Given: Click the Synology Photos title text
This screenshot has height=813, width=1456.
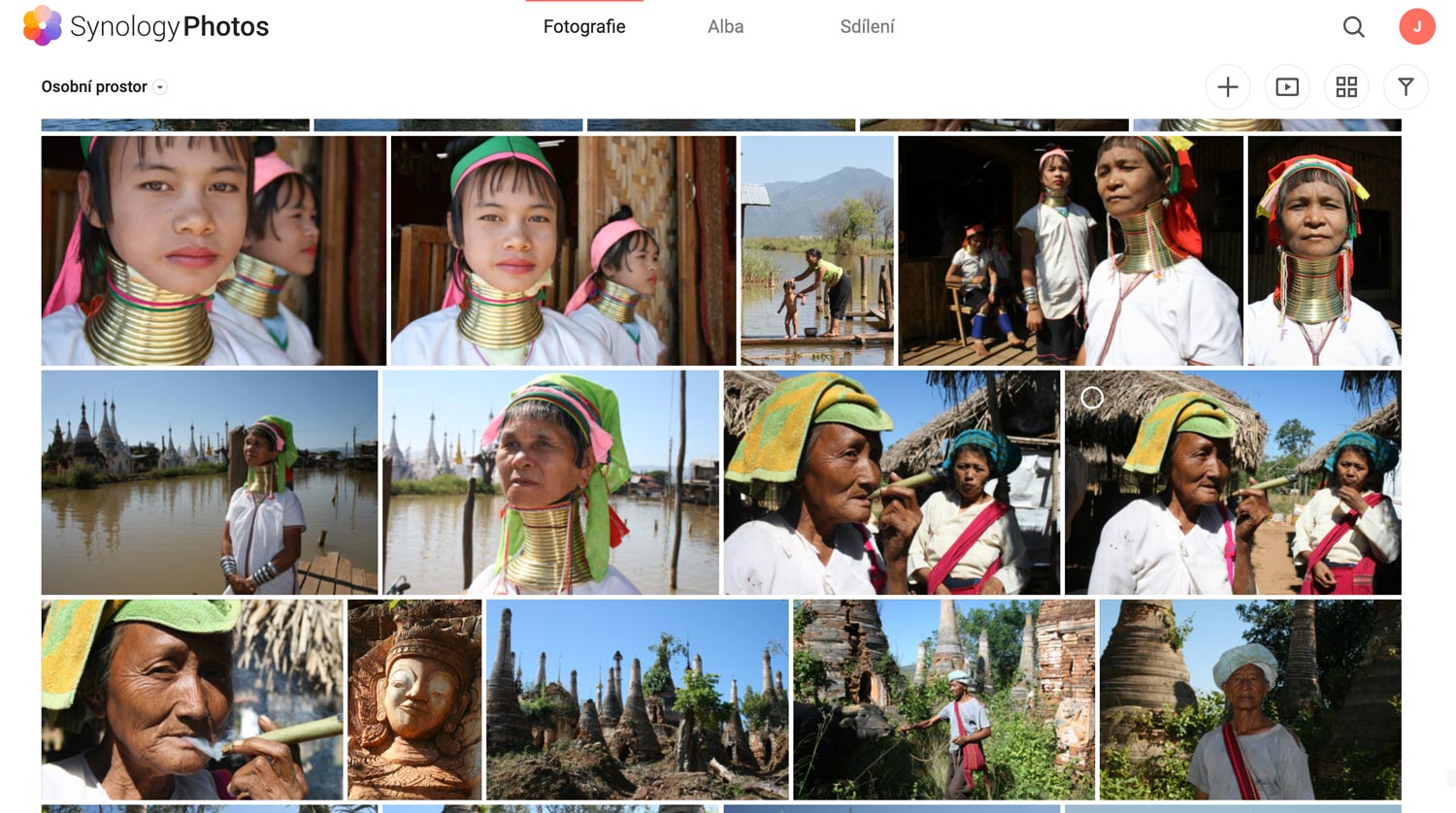Looking at the screenshot, I should 170,27.
